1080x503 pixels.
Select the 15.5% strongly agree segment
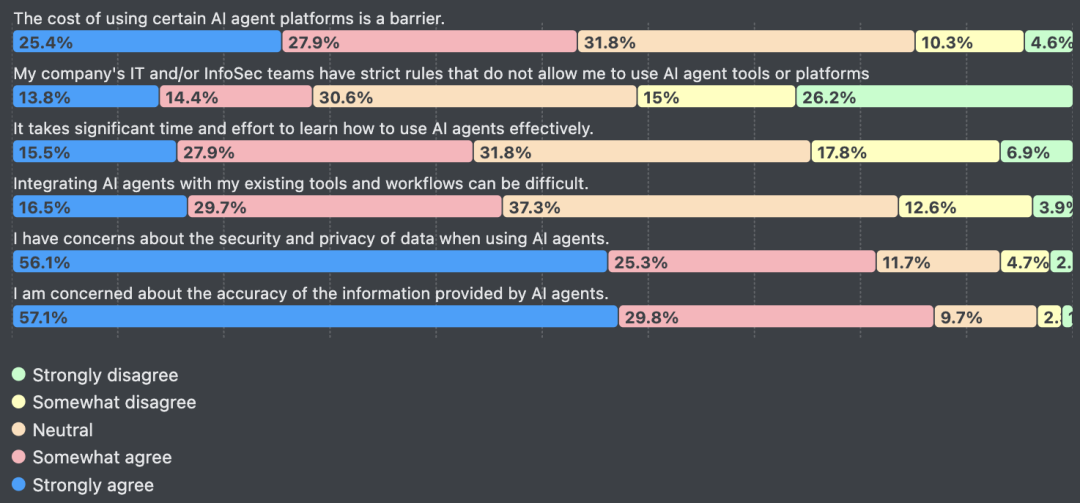(95, 152)
